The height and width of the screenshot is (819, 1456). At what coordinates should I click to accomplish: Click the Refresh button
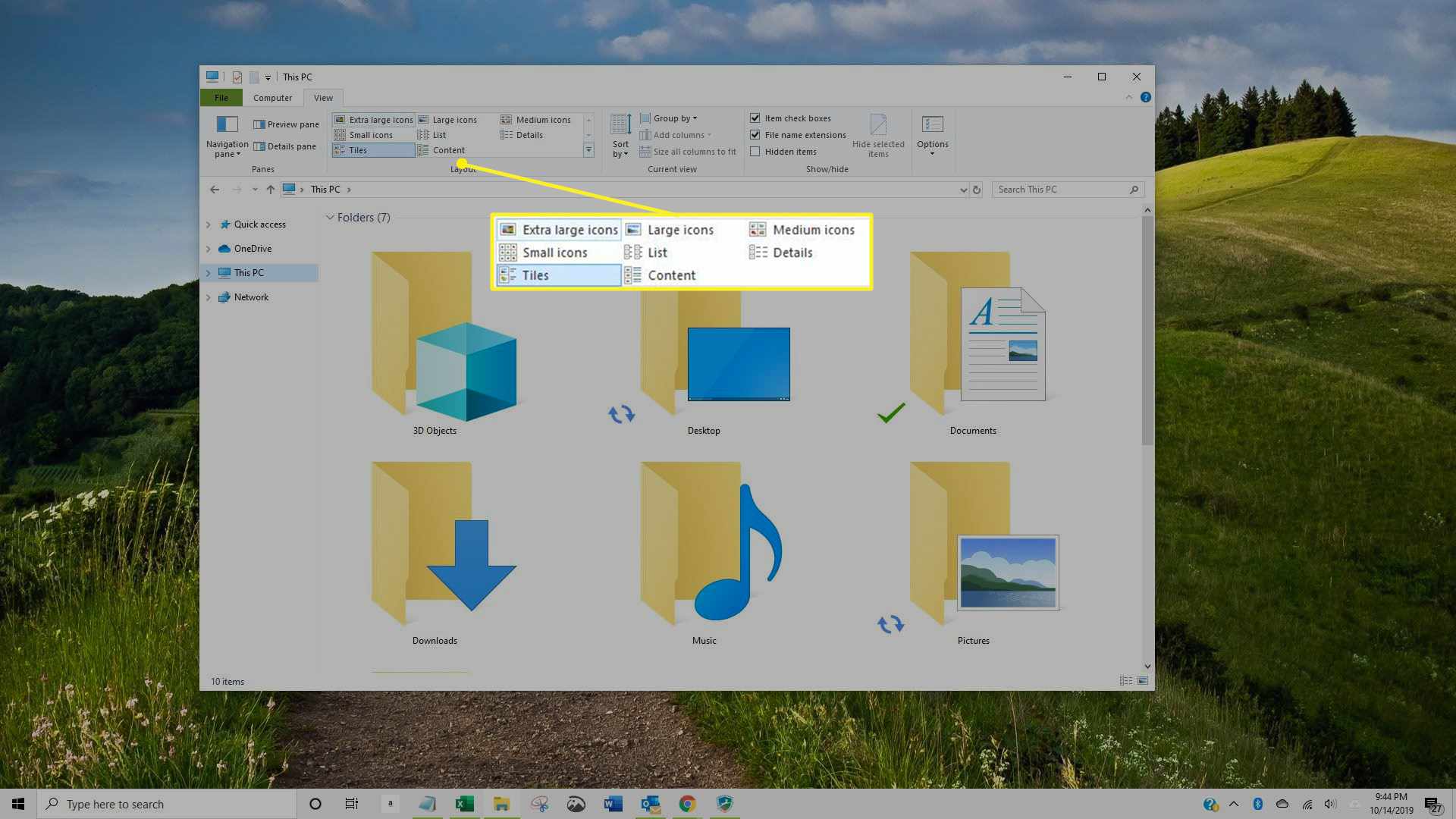(977, 190)
